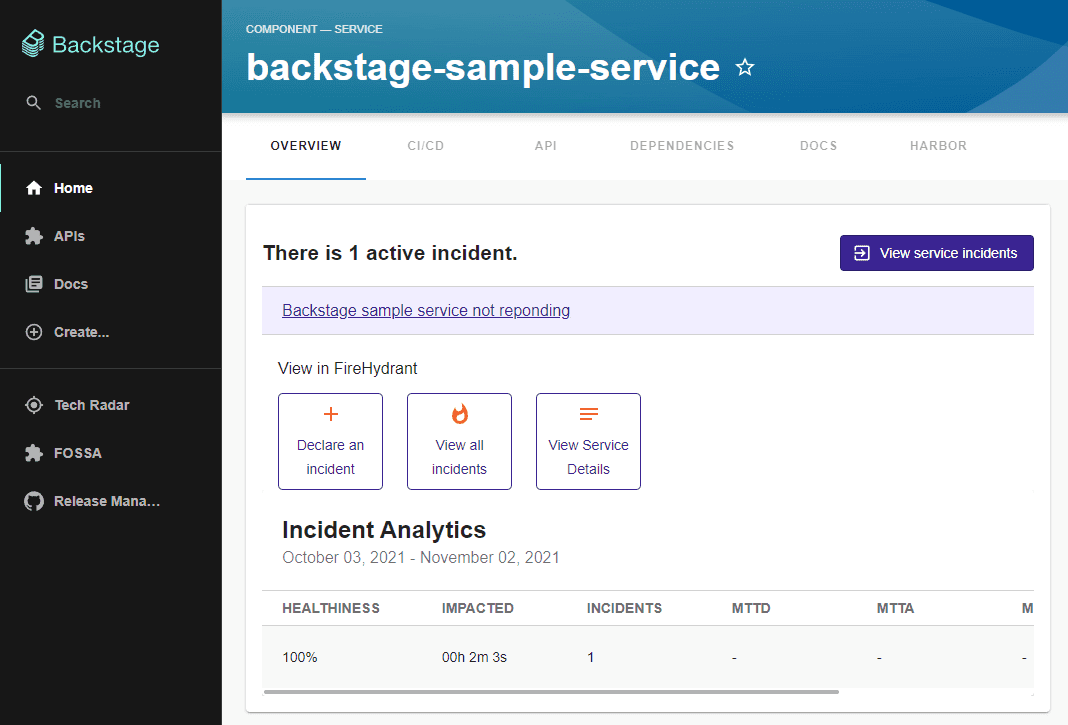The width and height of the screenshot is (1068, 725).
Task: Click the MTTD column header
Action: point(751,608)
